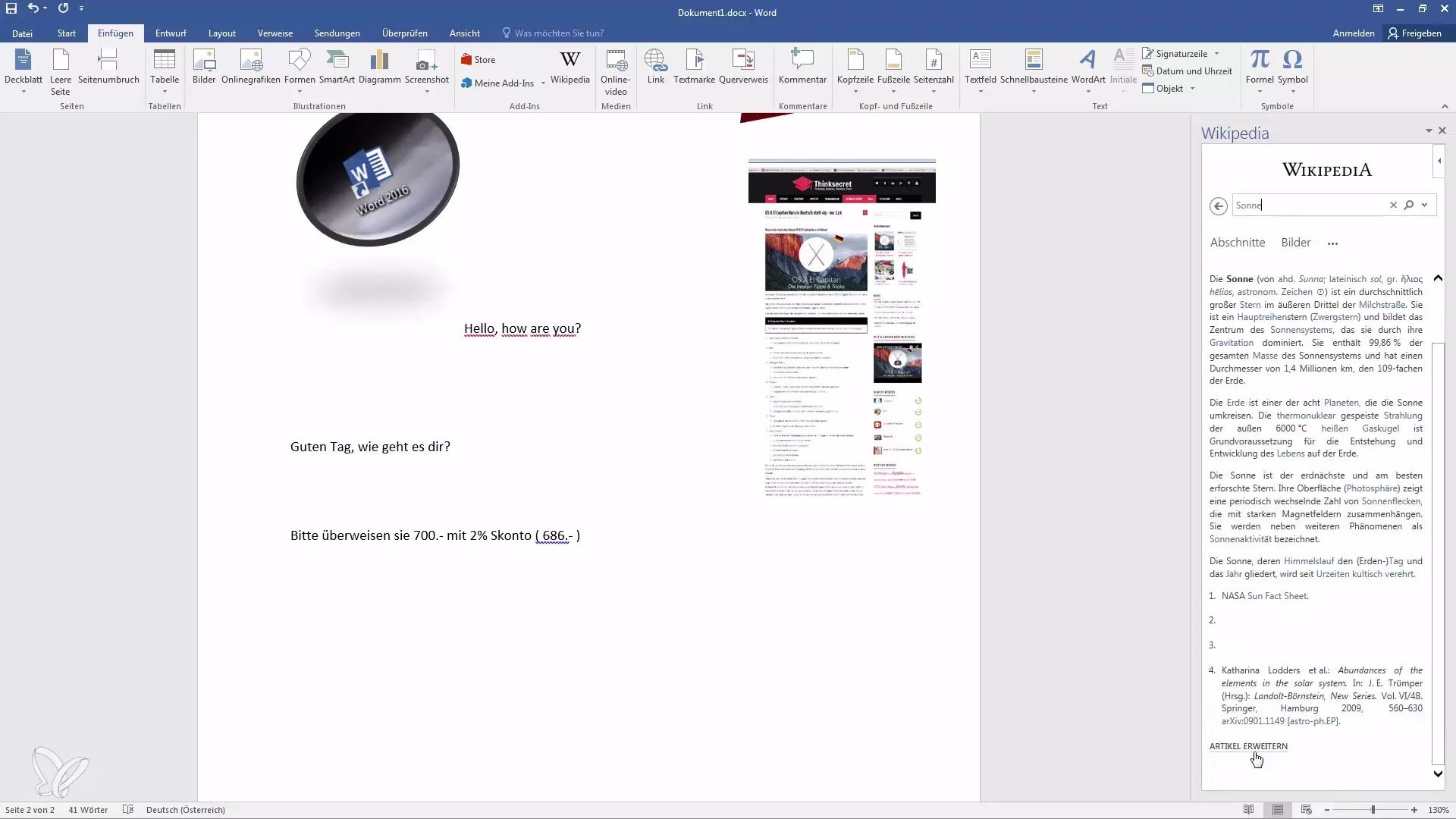The image size is (1456, 819).
Task: Open Wikipedia search options dropdown
Action: click(1424, 205)
